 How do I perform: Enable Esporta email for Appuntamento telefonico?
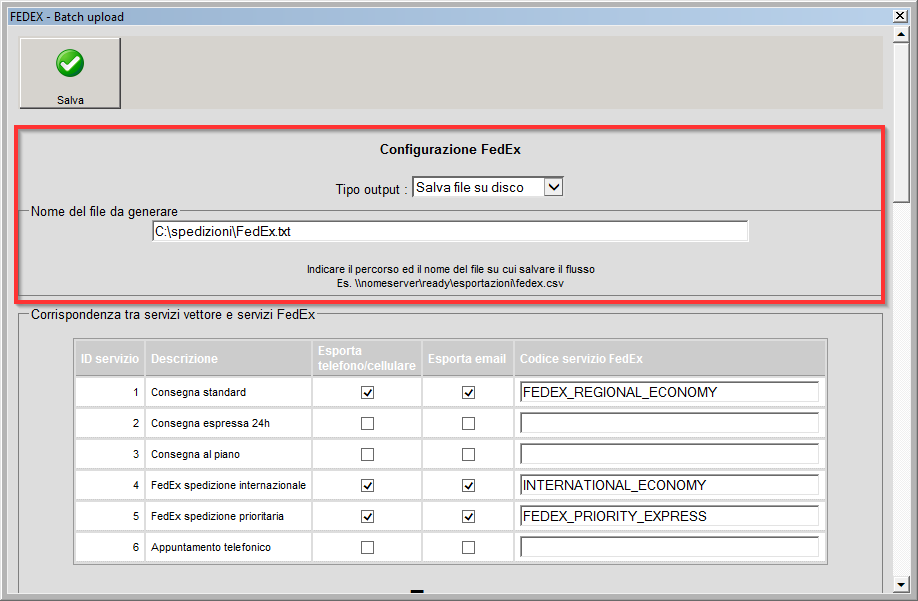(468, 547)
